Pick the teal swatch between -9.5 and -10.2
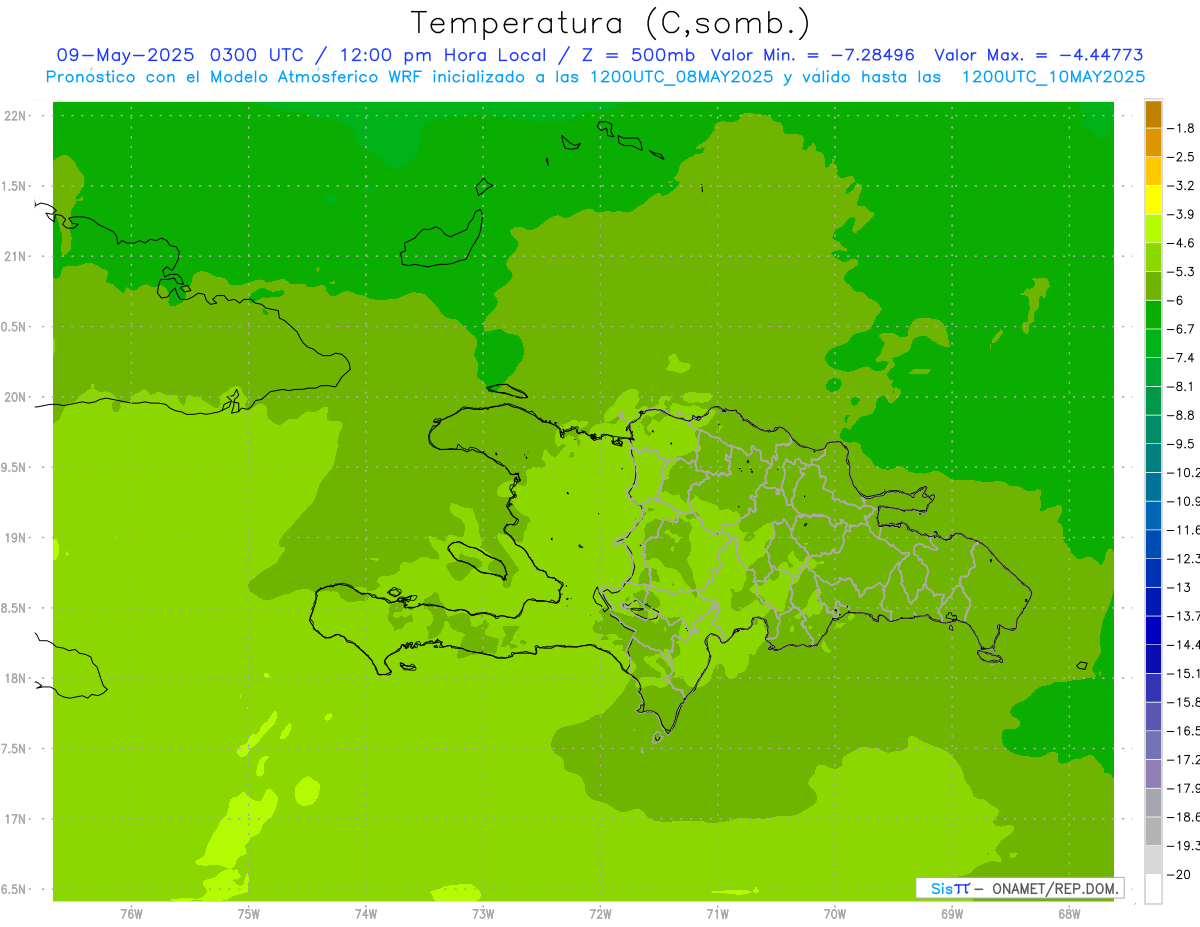The image size is (1200, 927). click(1153, 458)
